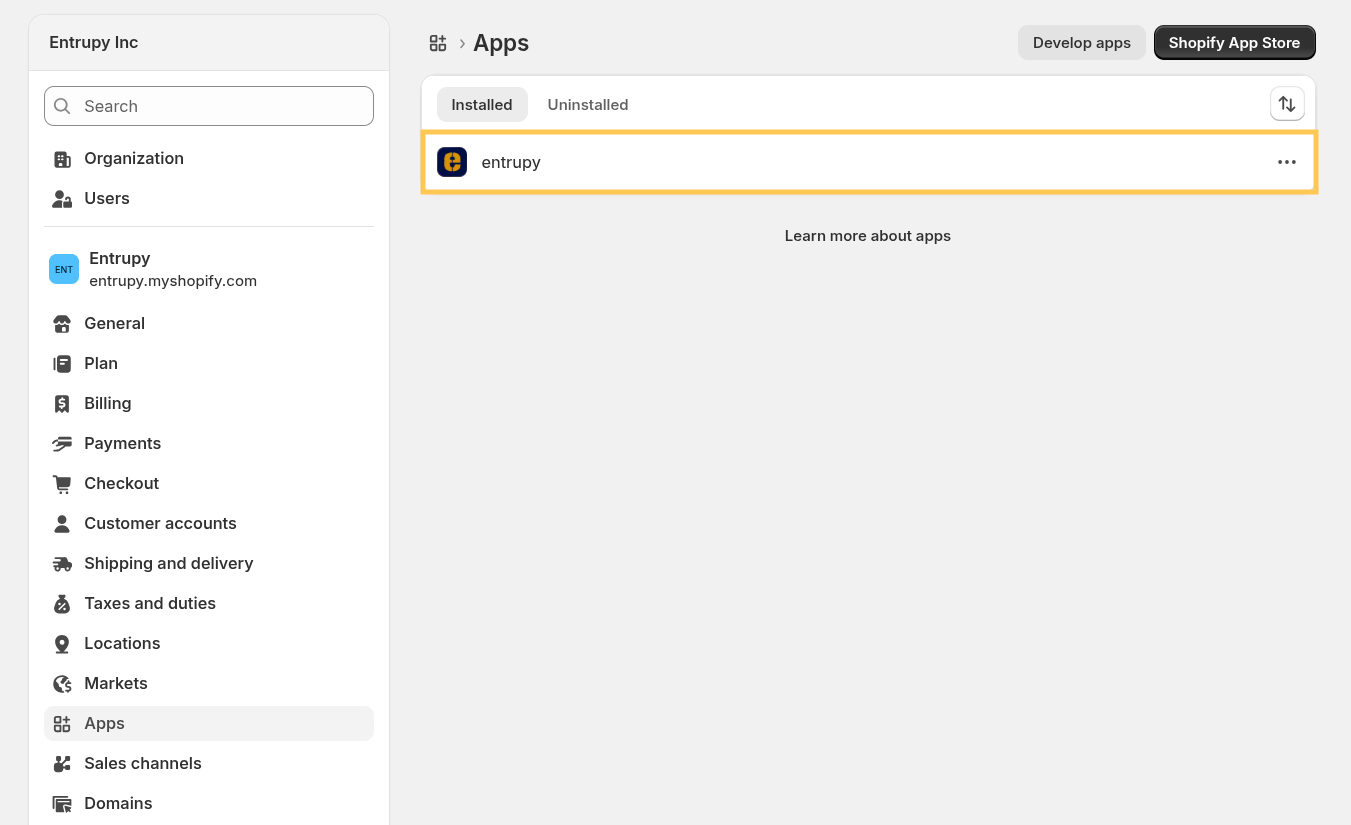Switch to the Installed tab
Screen dimensions: 1351x825
pos(482,104)
